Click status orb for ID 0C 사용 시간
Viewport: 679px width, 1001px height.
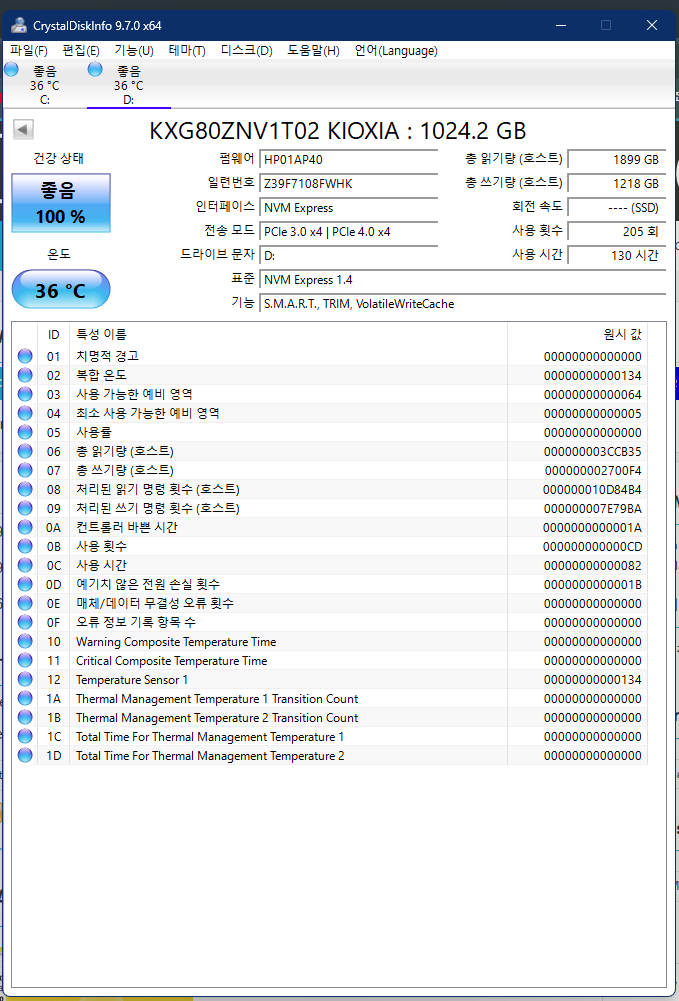25,565
